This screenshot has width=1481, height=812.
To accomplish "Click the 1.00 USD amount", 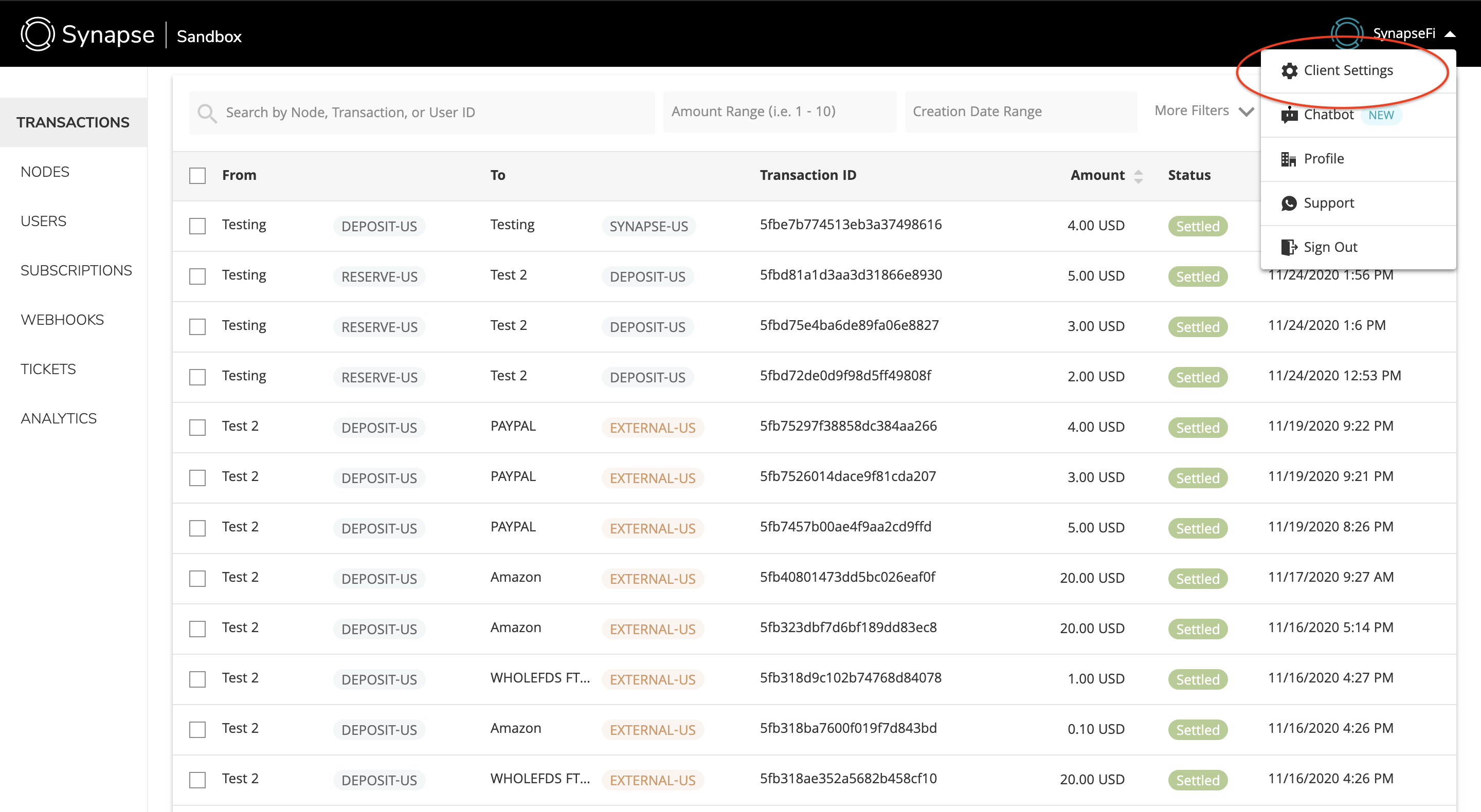I will click(x=1096, y=679).
